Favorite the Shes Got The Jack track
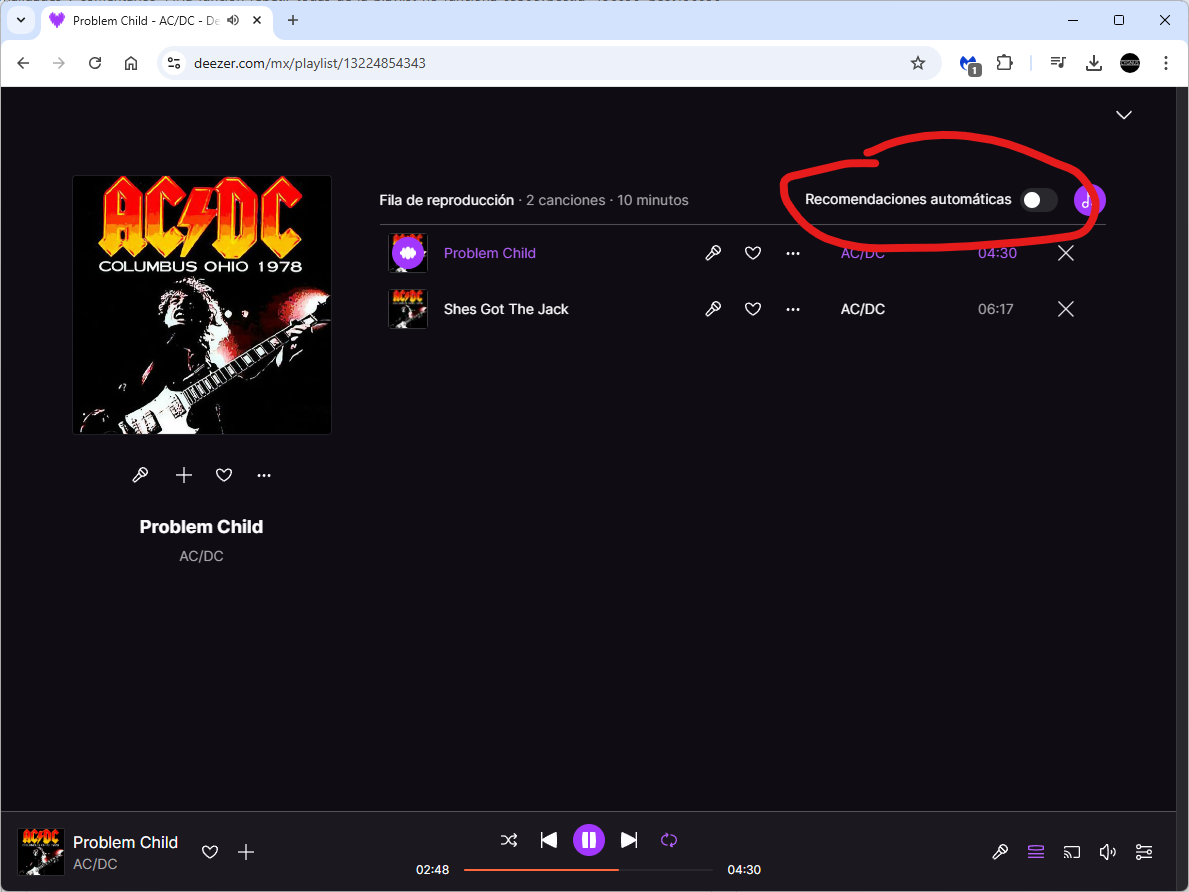The width and height of the screenshot is (1189, 892). (x=752, y=309)
